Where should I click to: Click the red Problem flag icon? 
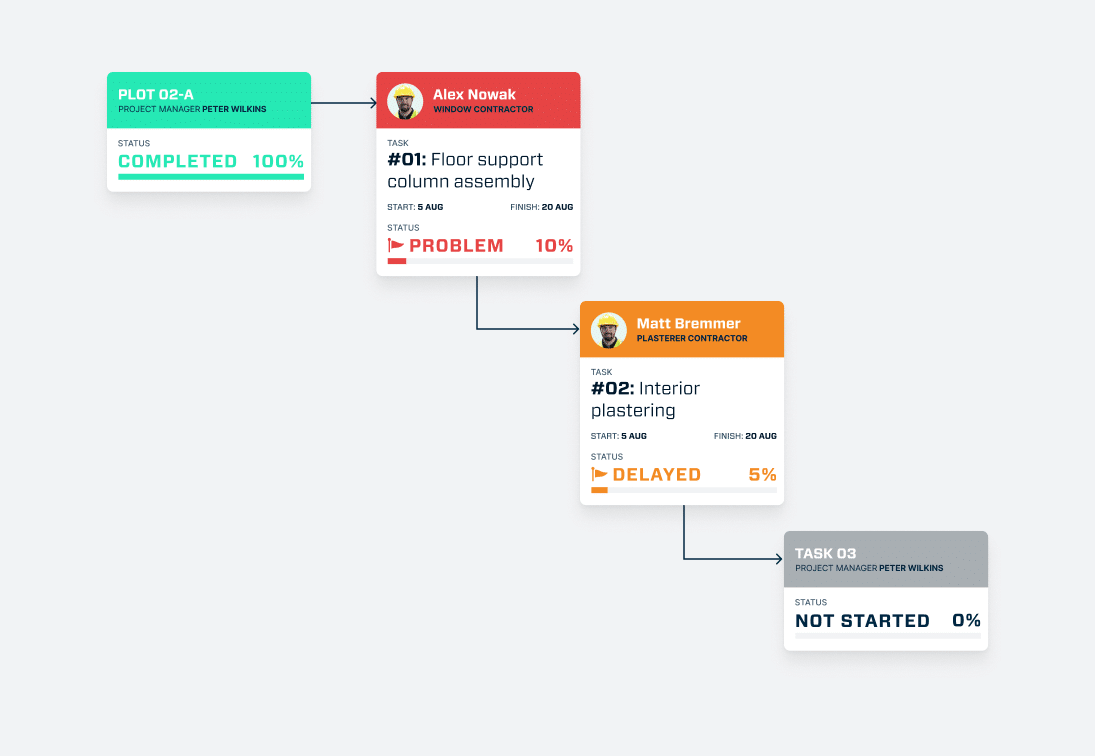tap(396, 246)
